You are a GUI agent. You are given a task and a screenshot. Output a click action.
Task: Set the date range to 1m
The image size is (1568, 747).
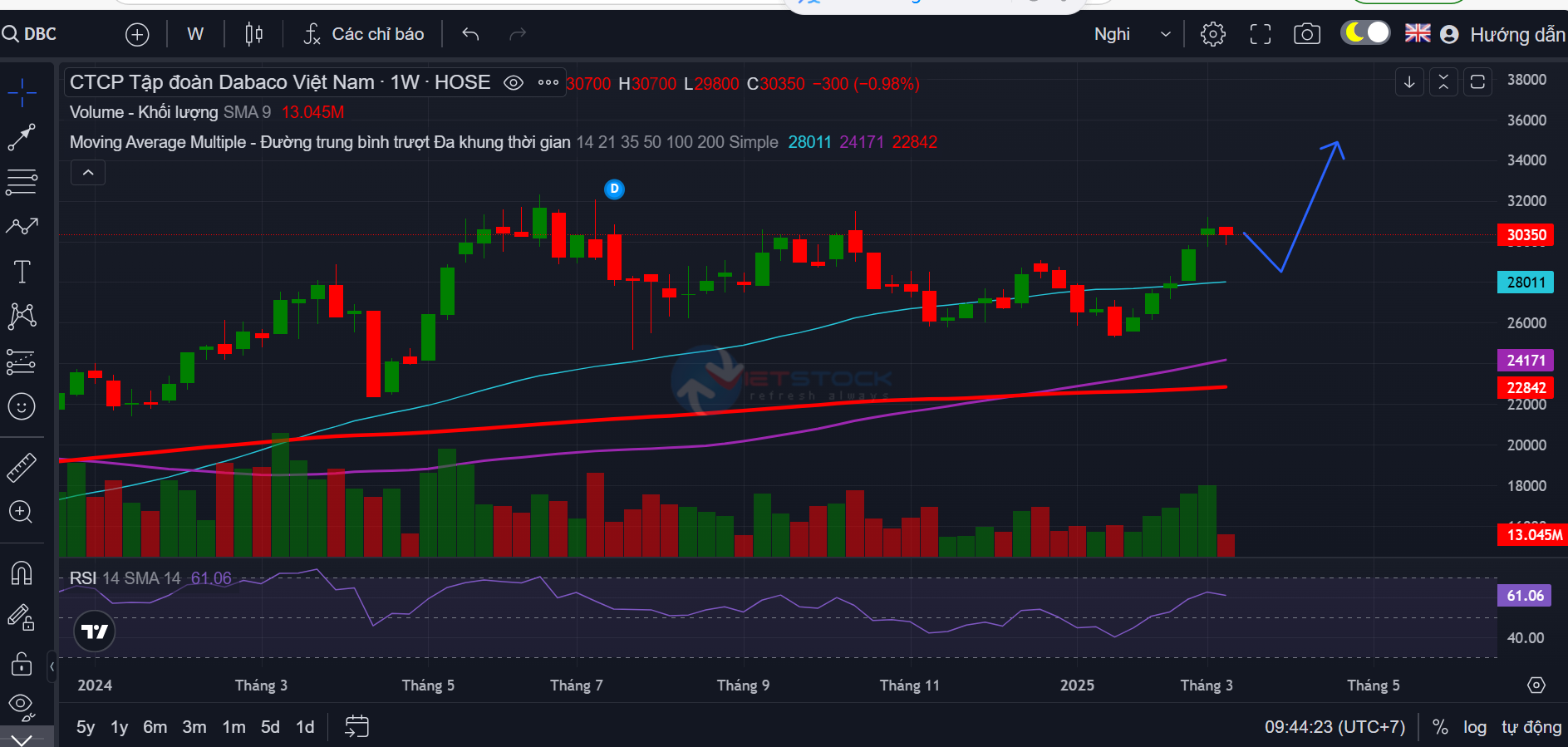(x=234, y=727)
